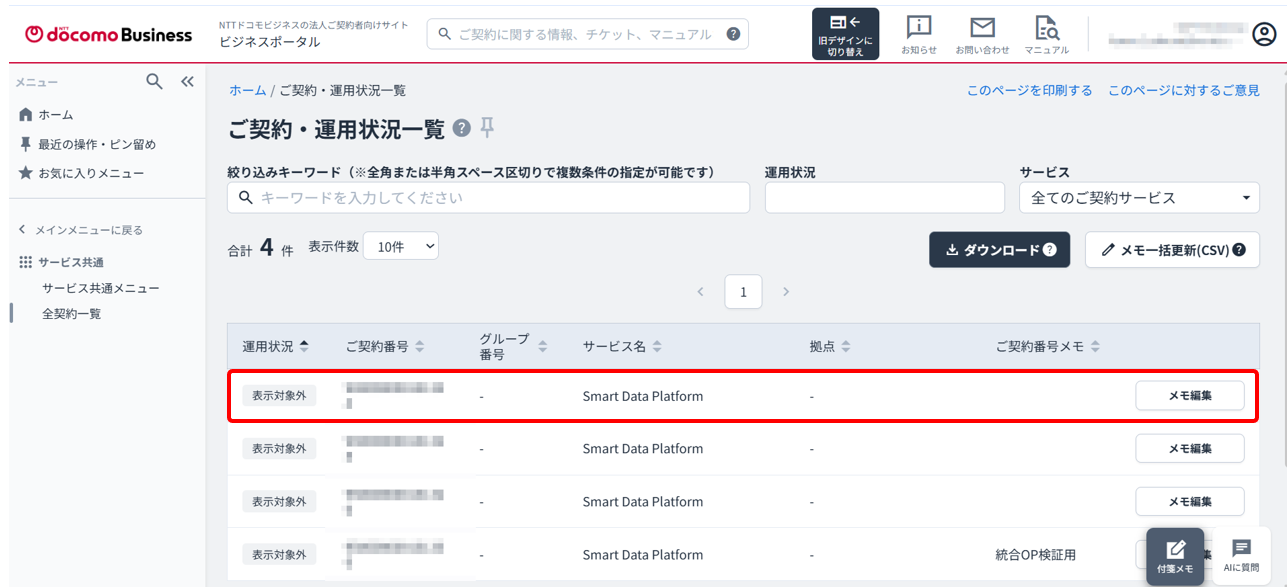The height and width of the screenshot is (588, 1288).
Task: Click the ダウンロード button
Action: (x=999, y=250)
